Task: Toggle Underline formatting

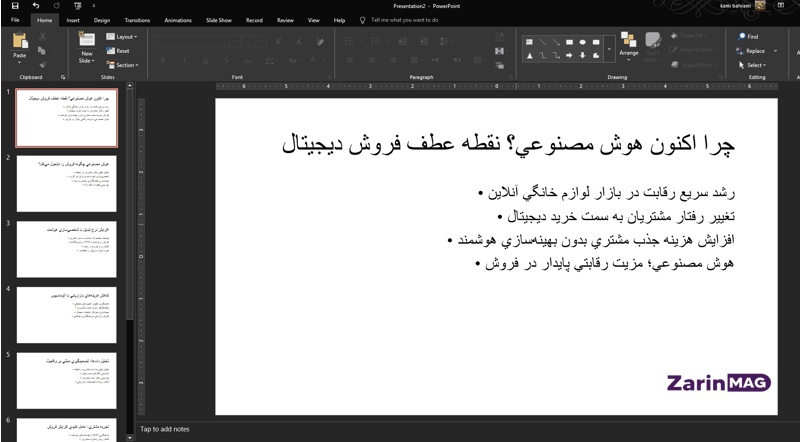Action: pos(205,60)
